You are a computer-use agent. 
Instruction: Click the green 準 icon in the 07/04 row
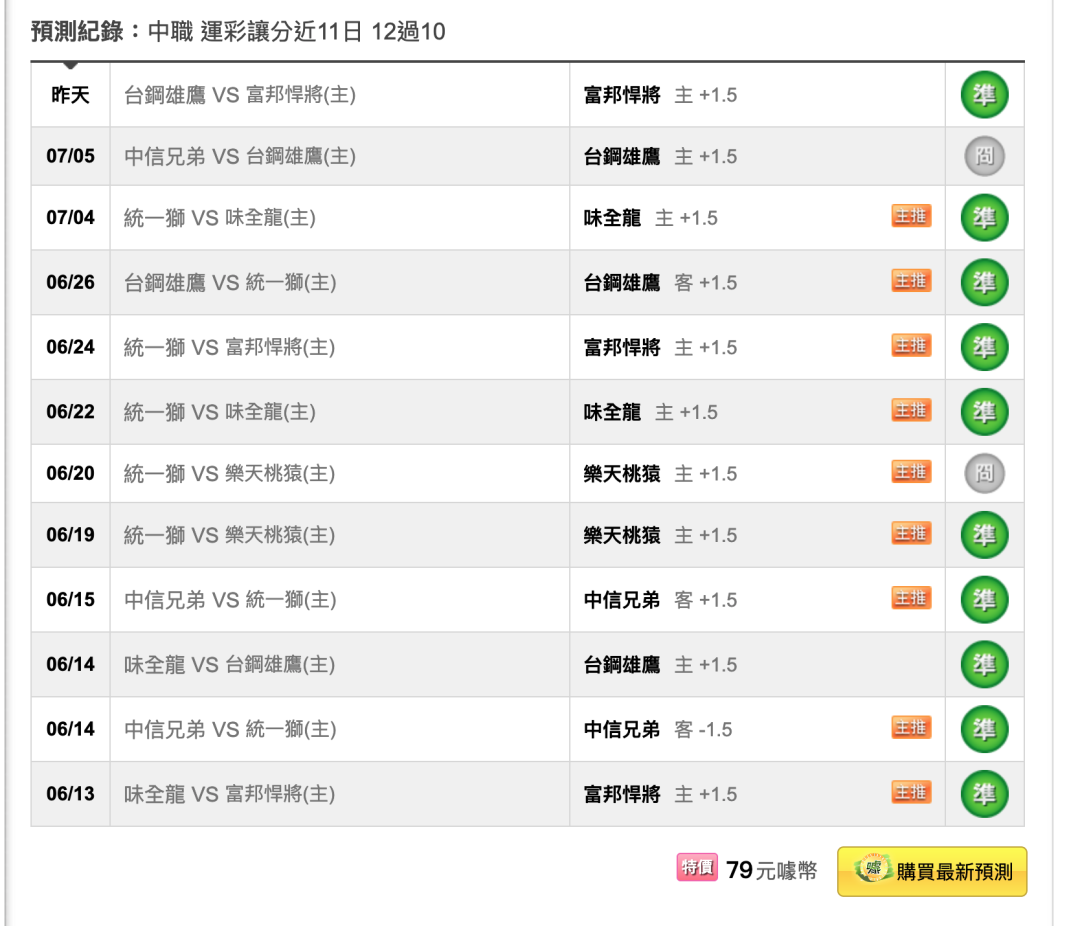tap(984, 218)
